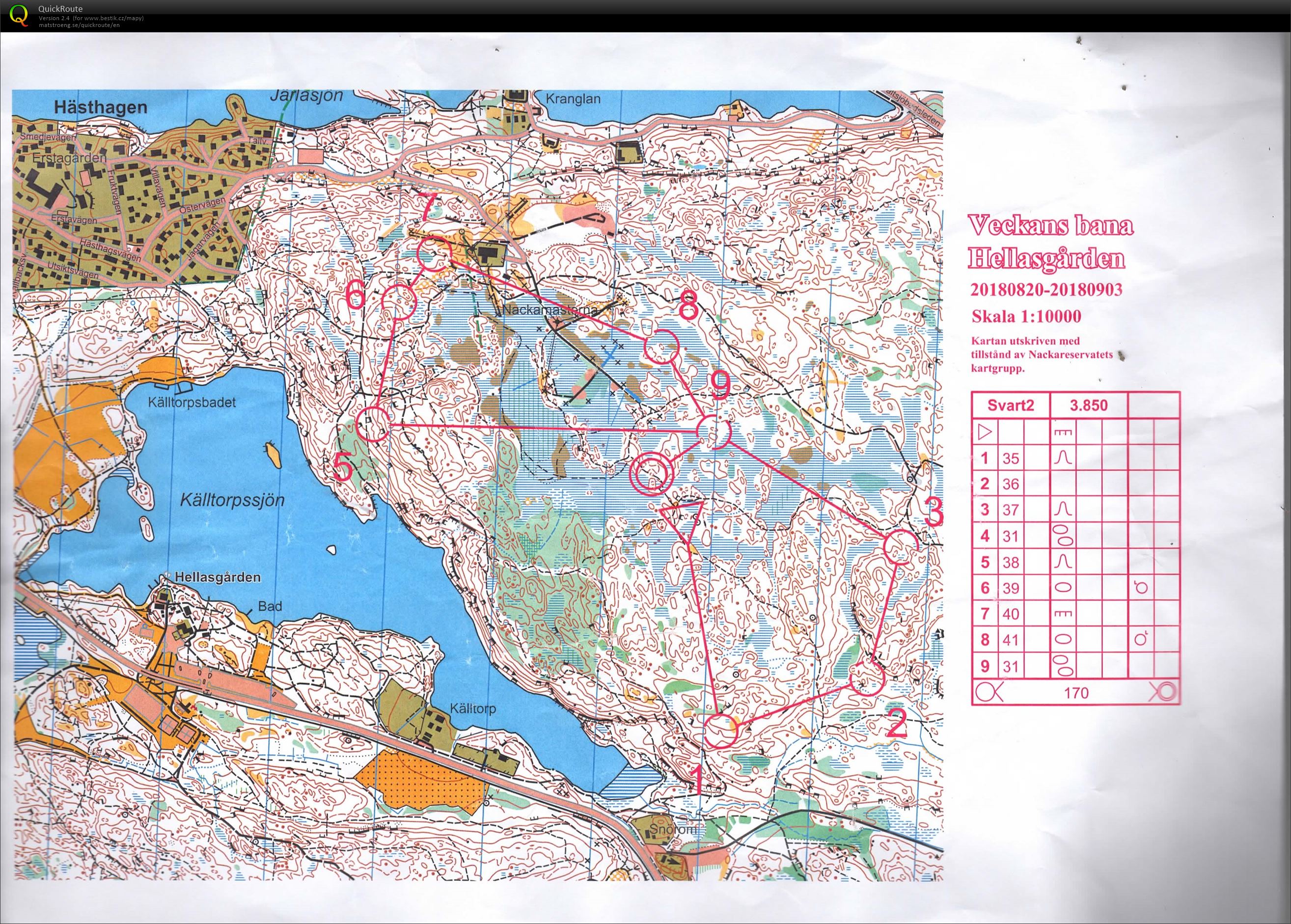This screenshot has height=924, width=1291.
Task: Select control circle 8 on the map
Action: click(662, 347)
